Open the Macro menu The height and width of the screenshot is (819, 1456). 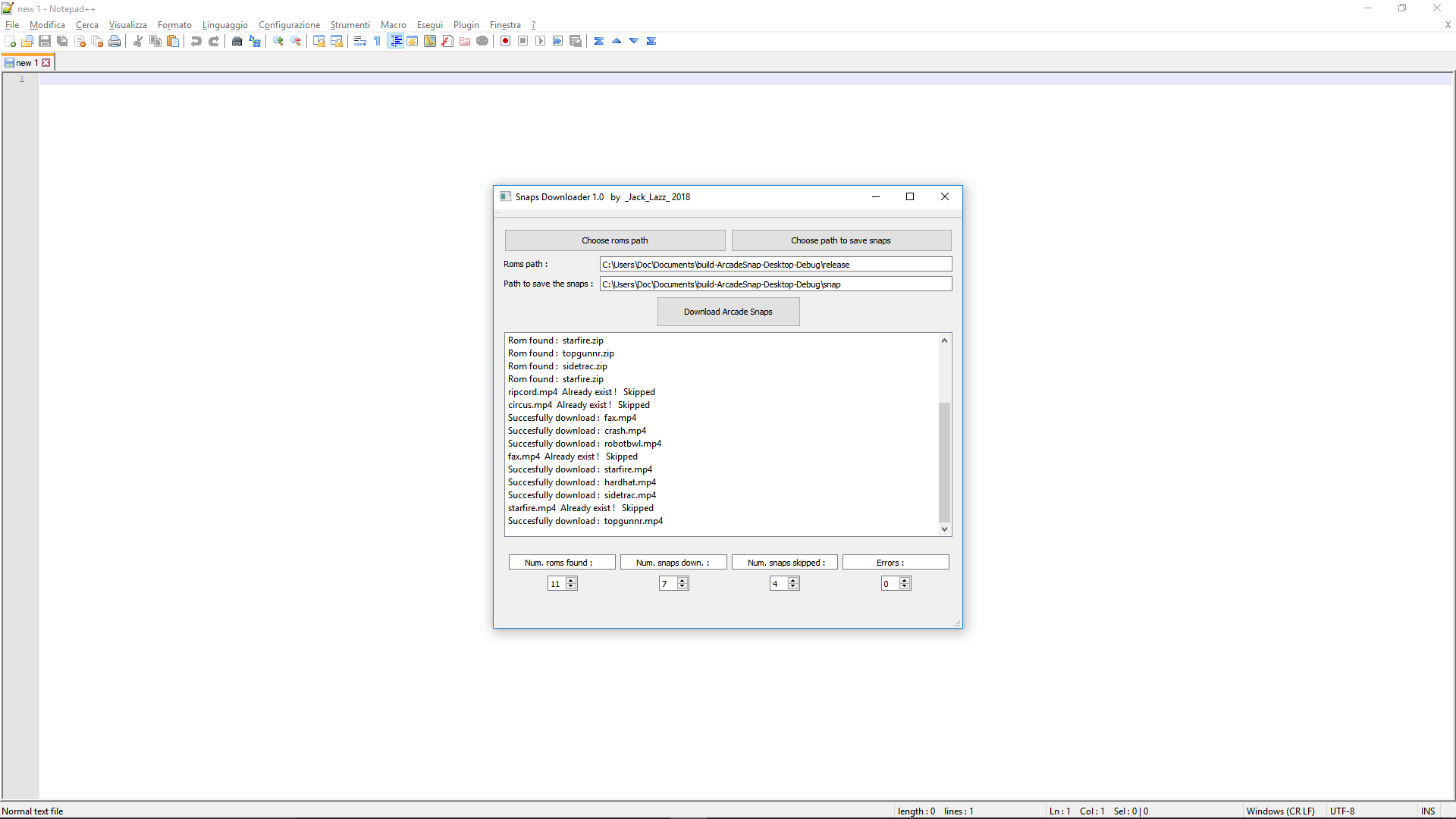pos(393,24)
